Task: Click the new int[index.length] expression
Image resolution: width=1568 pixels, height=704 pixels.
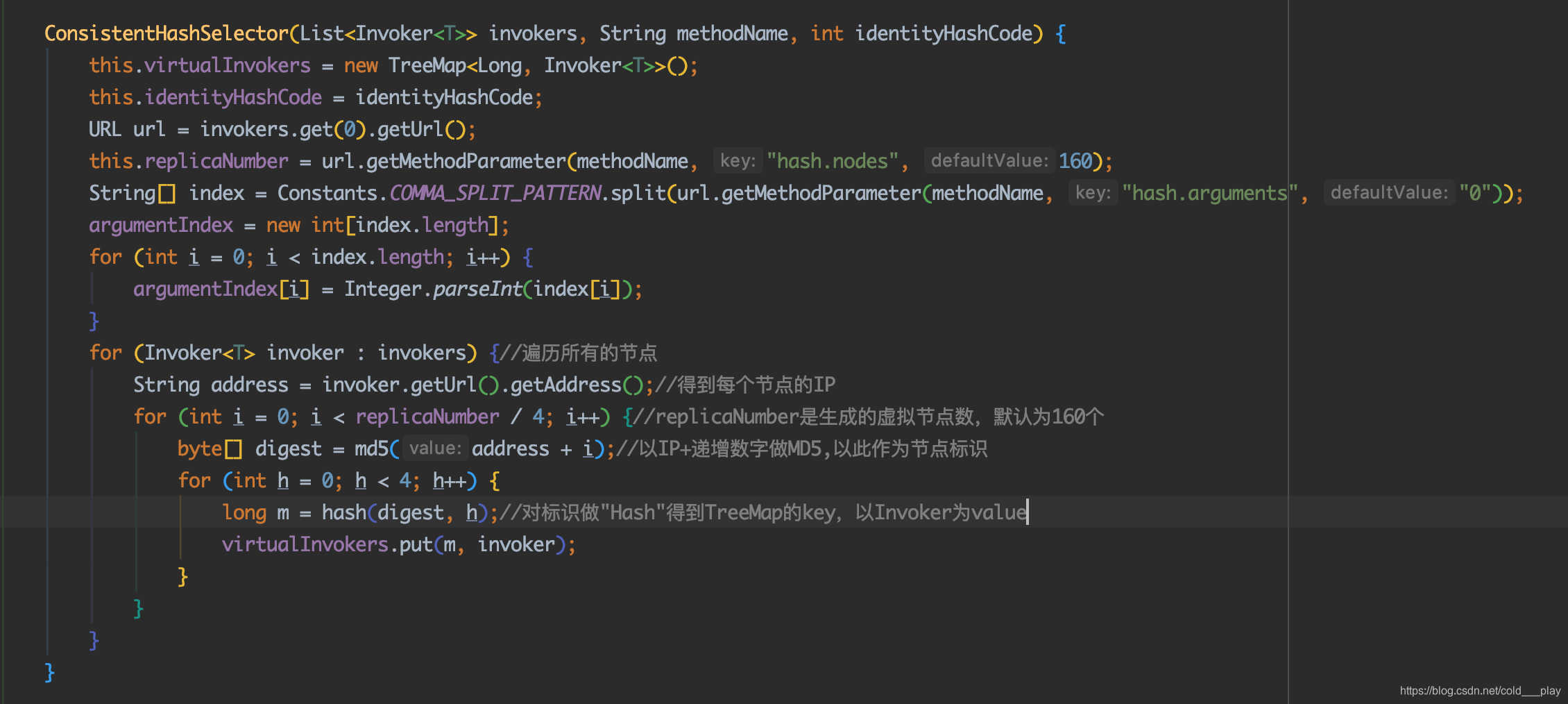Action: (383, 225)
